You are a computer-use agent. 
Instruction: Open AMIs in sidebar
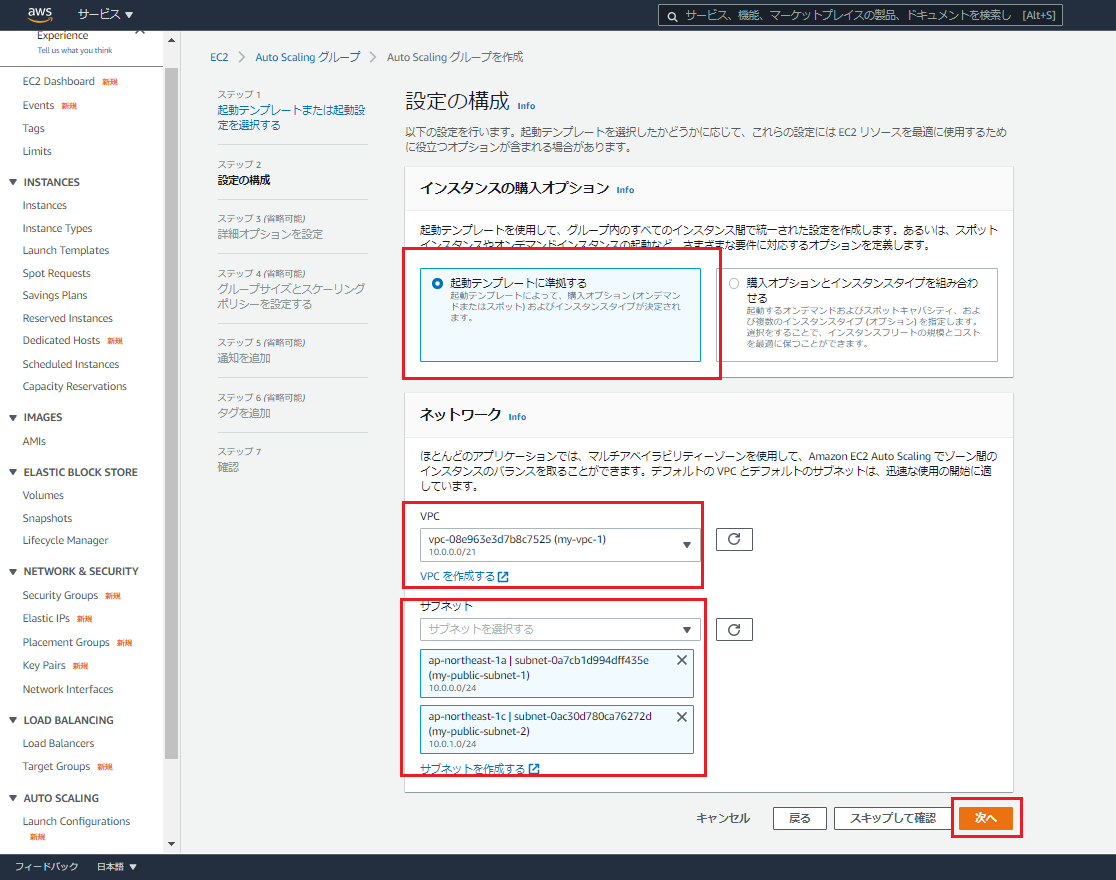click(x=34, y=441)
